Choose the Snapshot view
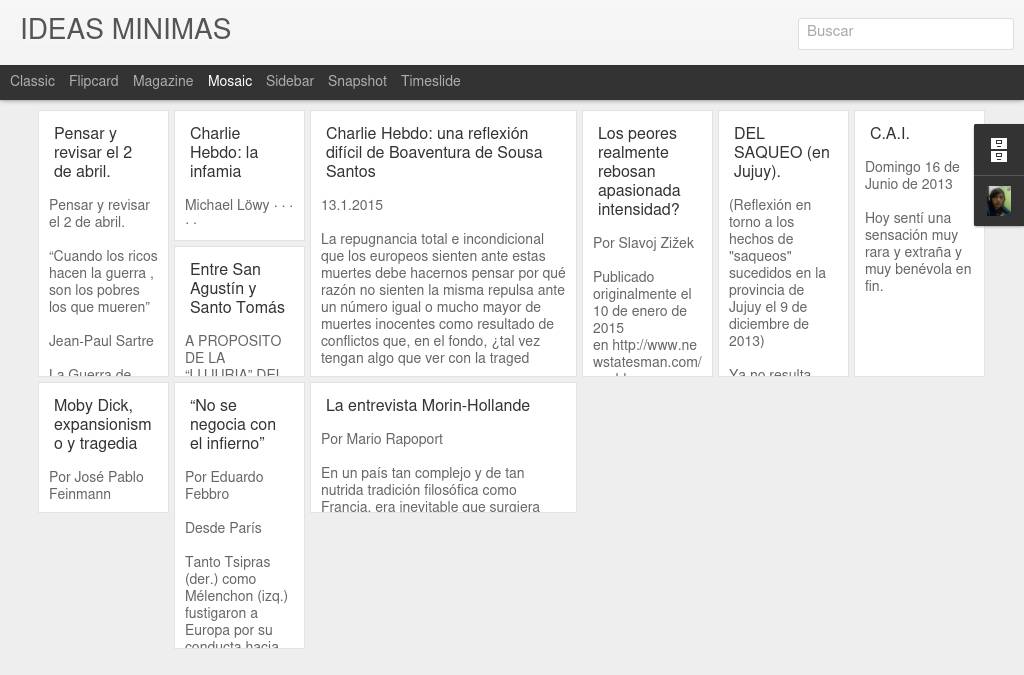The height and width of the screenshot is (675, 1024). (357, 82)
